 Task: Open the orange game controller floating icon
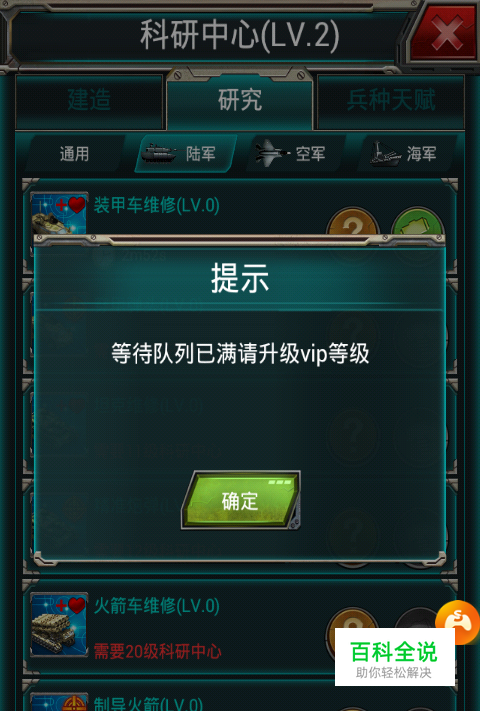click(458, 621)
